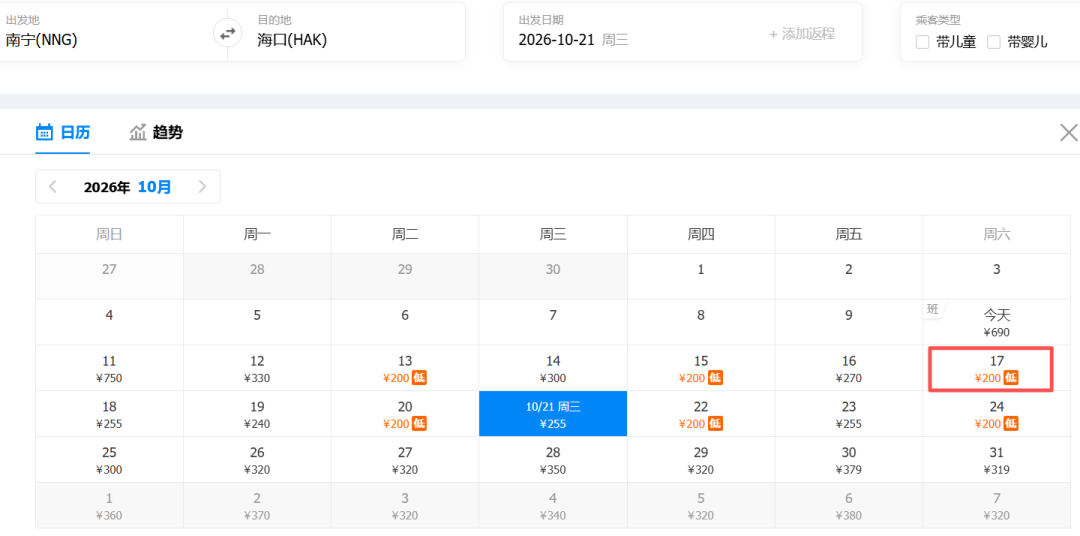The width and height of the screenshot is (1080, 536).
Task: Click the 添加返程 link
Action: coord(802,34)
